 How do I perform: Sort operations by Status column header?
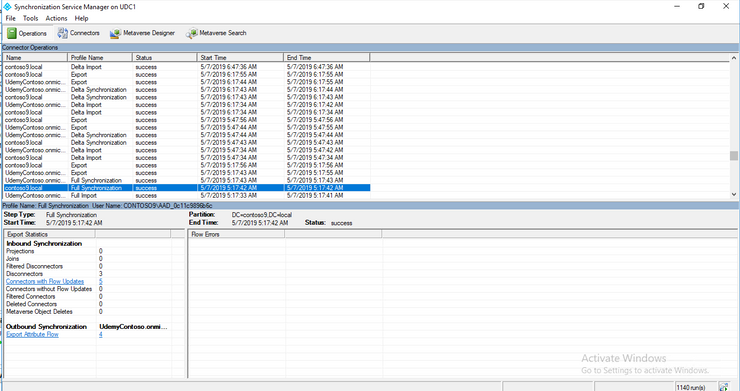(165, 58)
